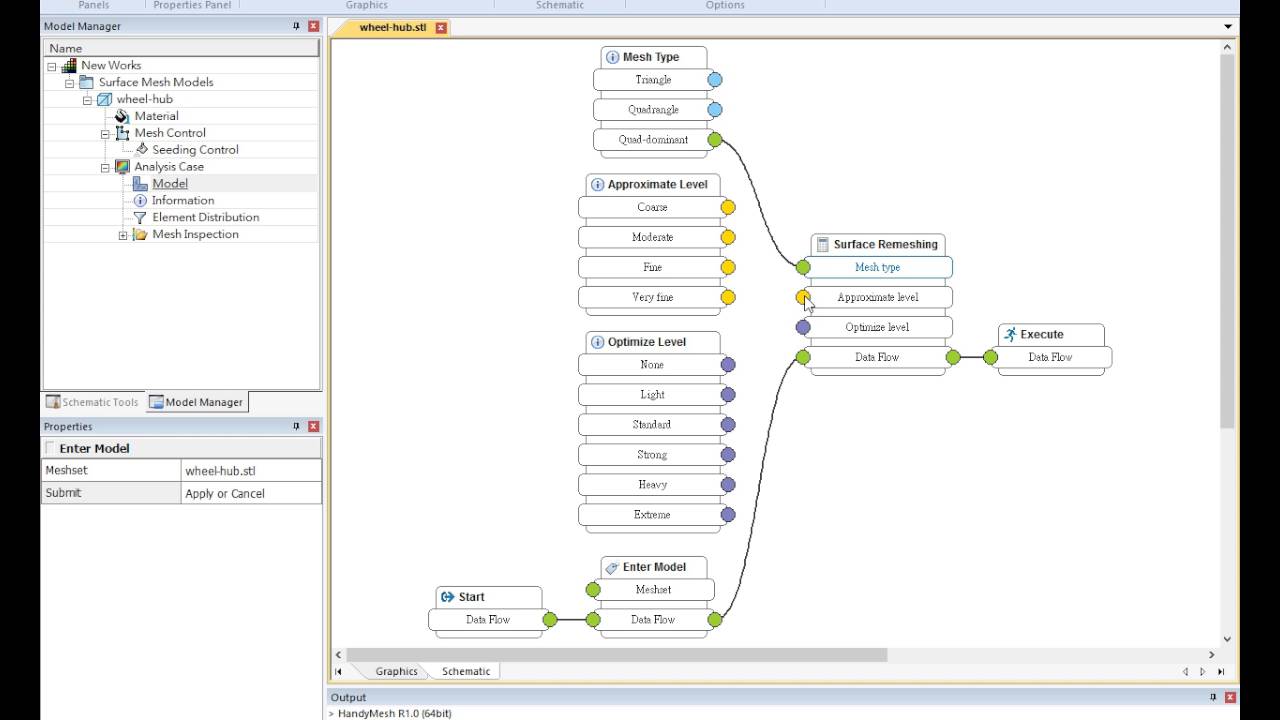This screenshot has width=1280, height=720.
Task: Click the Enter Model node tag icon
Action: pos(612,567)
